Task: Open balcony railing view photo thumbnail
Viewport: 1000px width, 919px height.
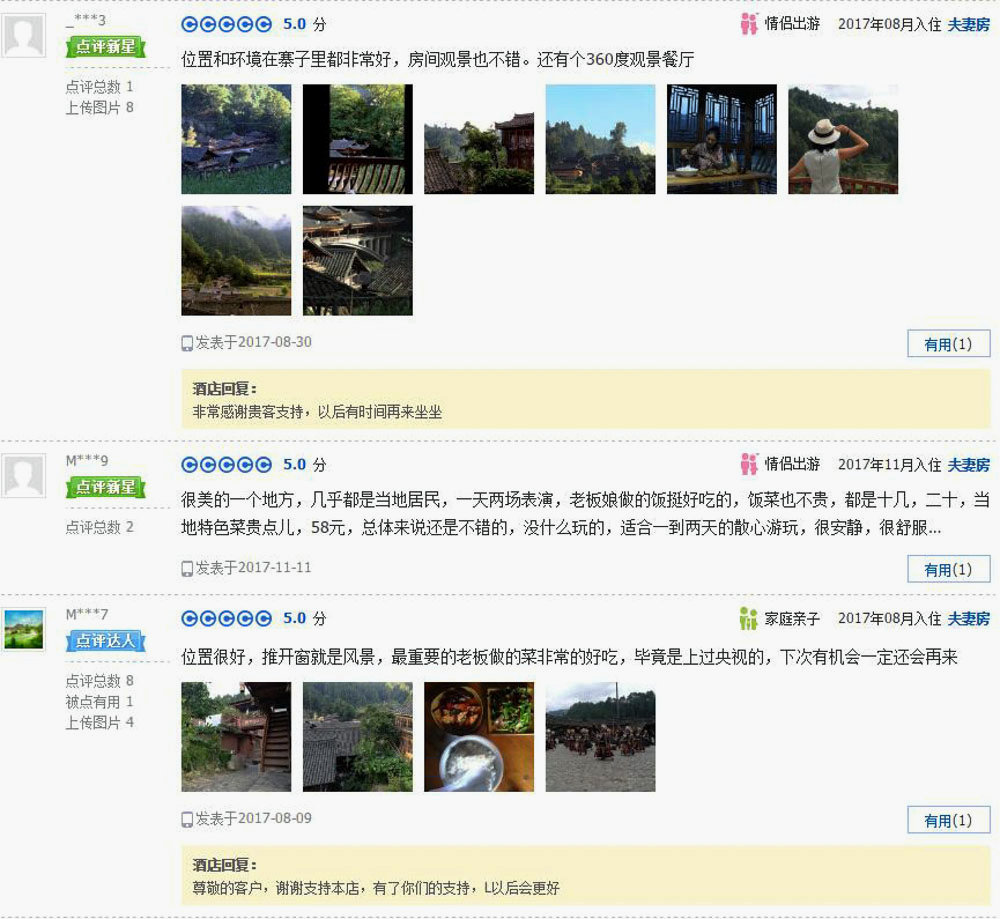Action: (358, 139)
